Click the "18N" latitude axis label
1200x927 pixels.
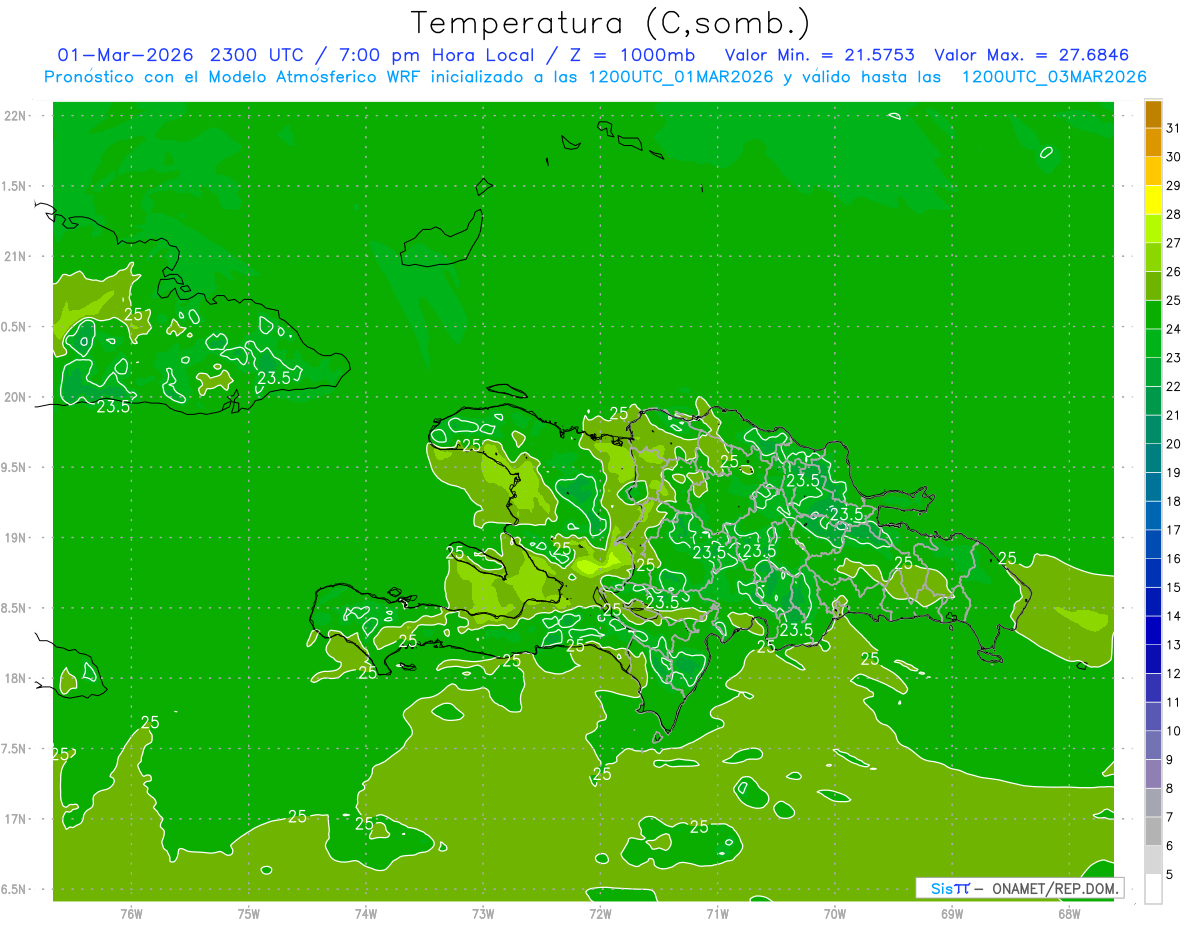coord(14,678)
